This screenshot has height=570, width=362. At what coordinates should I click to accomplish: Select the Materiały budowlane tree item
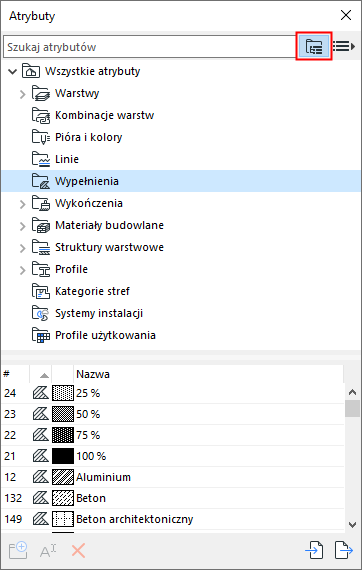[109, 225]
